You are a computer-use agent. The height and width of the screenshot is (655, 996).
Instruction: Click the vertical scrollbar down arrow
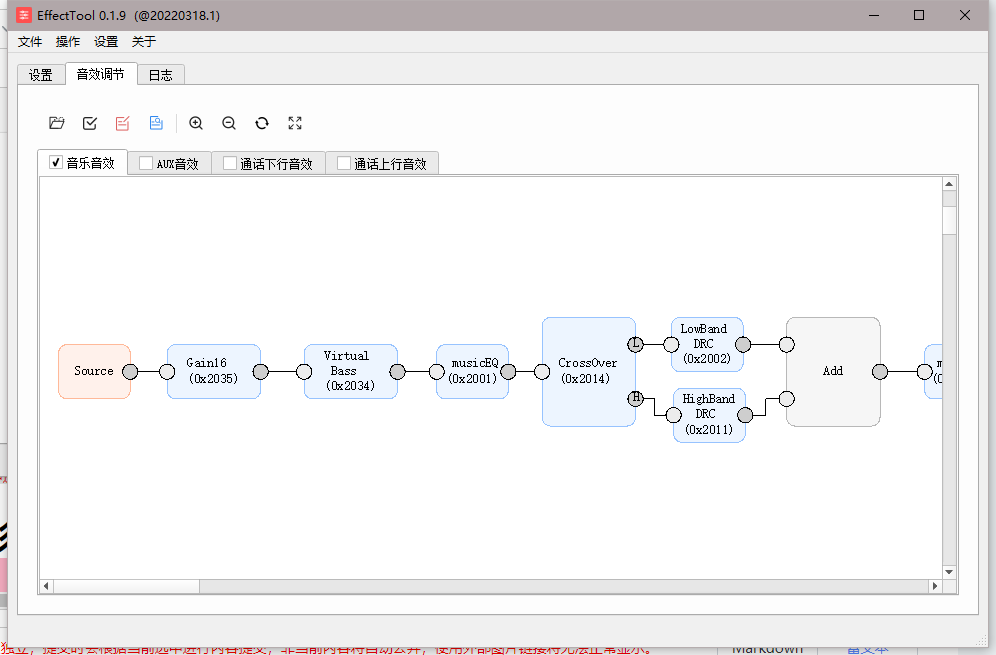tap(949, 572)
